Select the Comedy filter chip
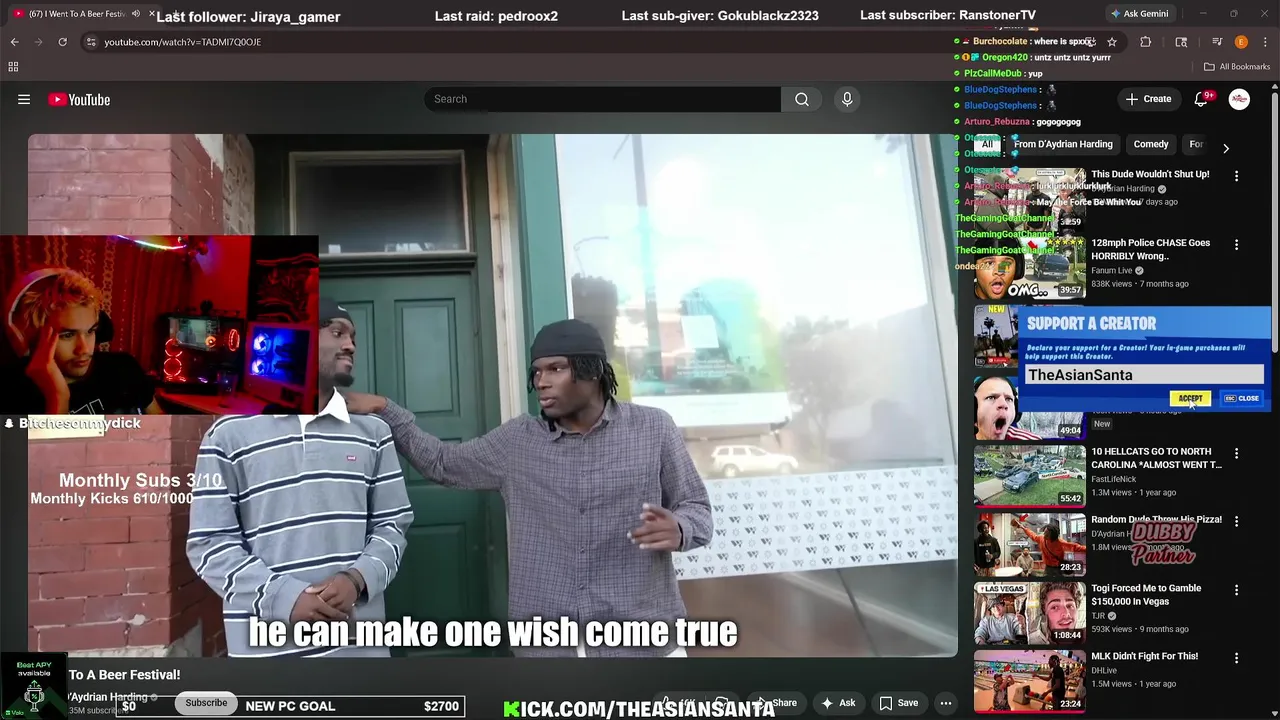 click(1151, 144)
